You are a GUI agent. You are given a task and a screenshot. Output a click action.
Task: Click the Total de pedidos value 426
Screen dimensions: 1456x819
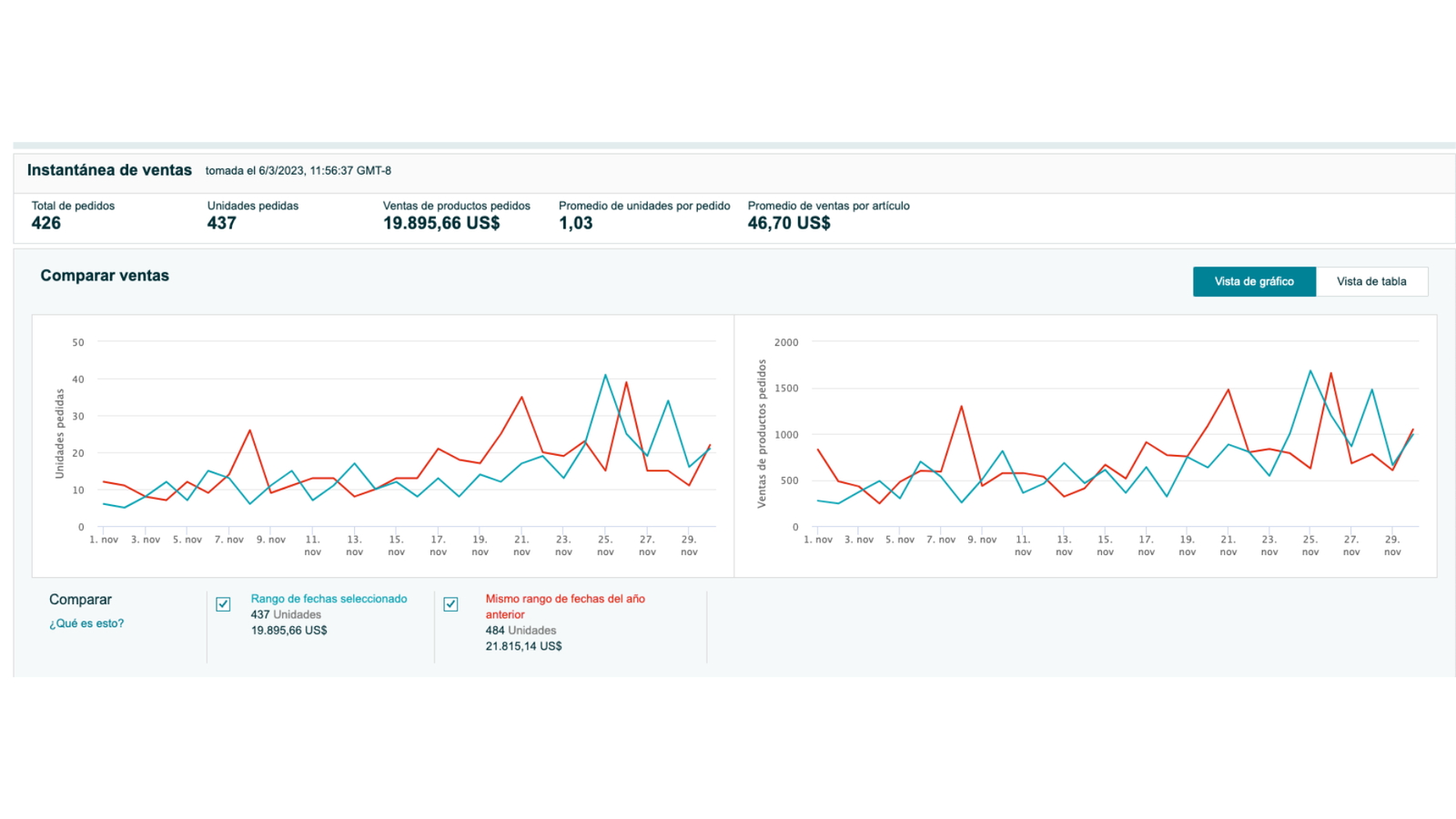[x=46, y=224]
